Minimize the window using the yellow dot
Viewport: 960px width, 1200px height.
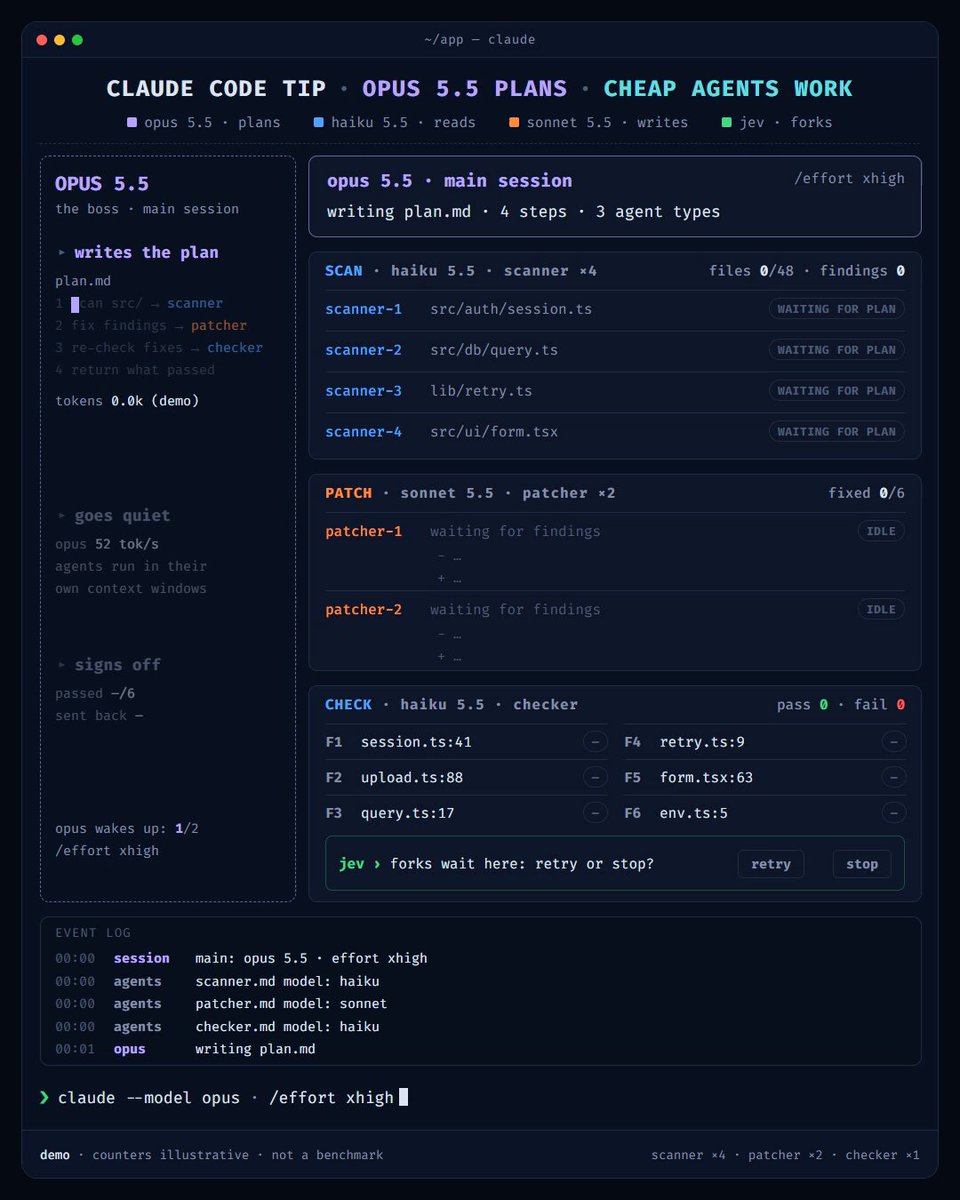click(x=59, y=40)
